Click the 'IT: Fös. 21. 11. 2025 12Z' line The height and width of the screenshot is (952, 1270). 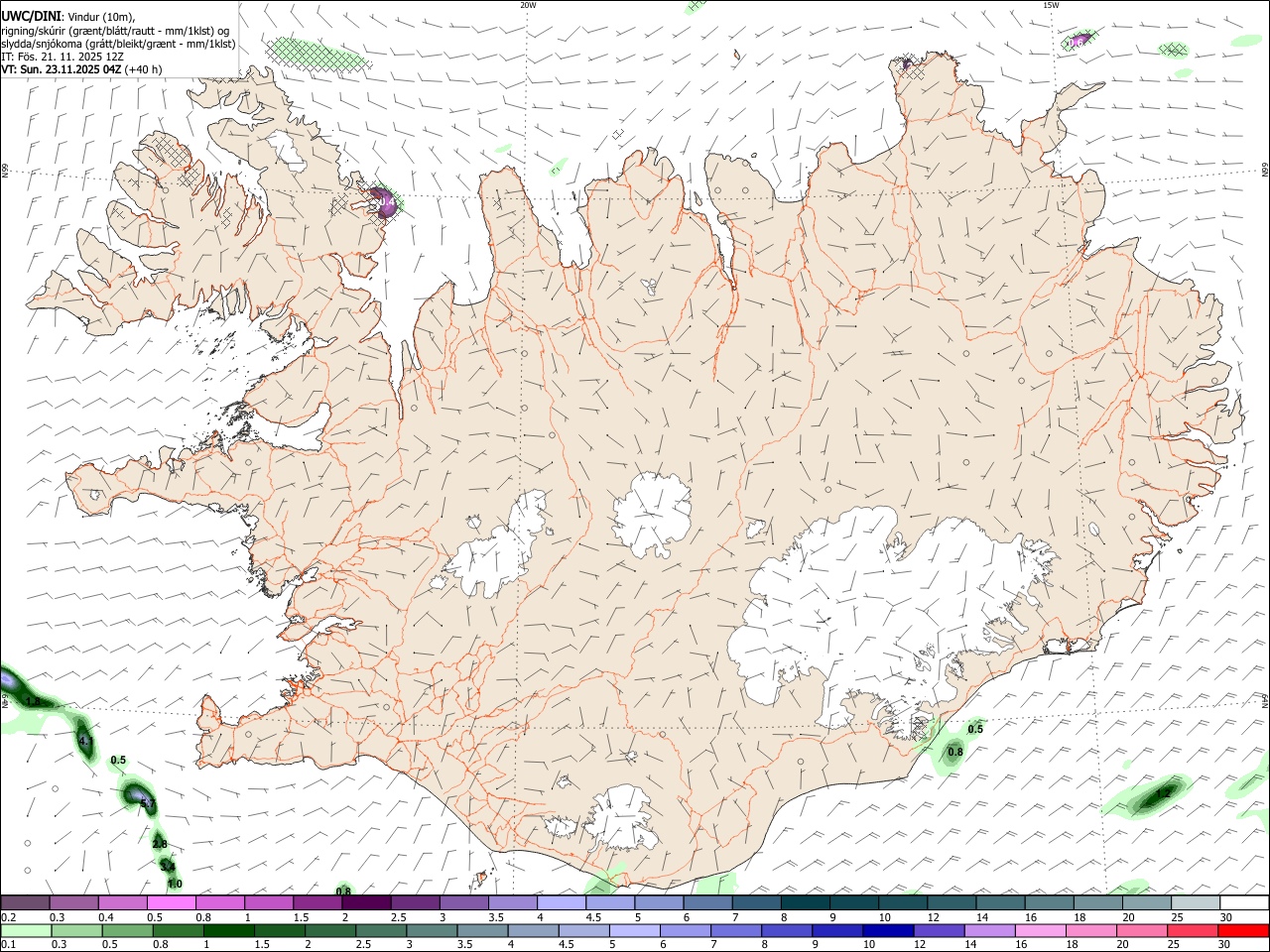point(63,57)
